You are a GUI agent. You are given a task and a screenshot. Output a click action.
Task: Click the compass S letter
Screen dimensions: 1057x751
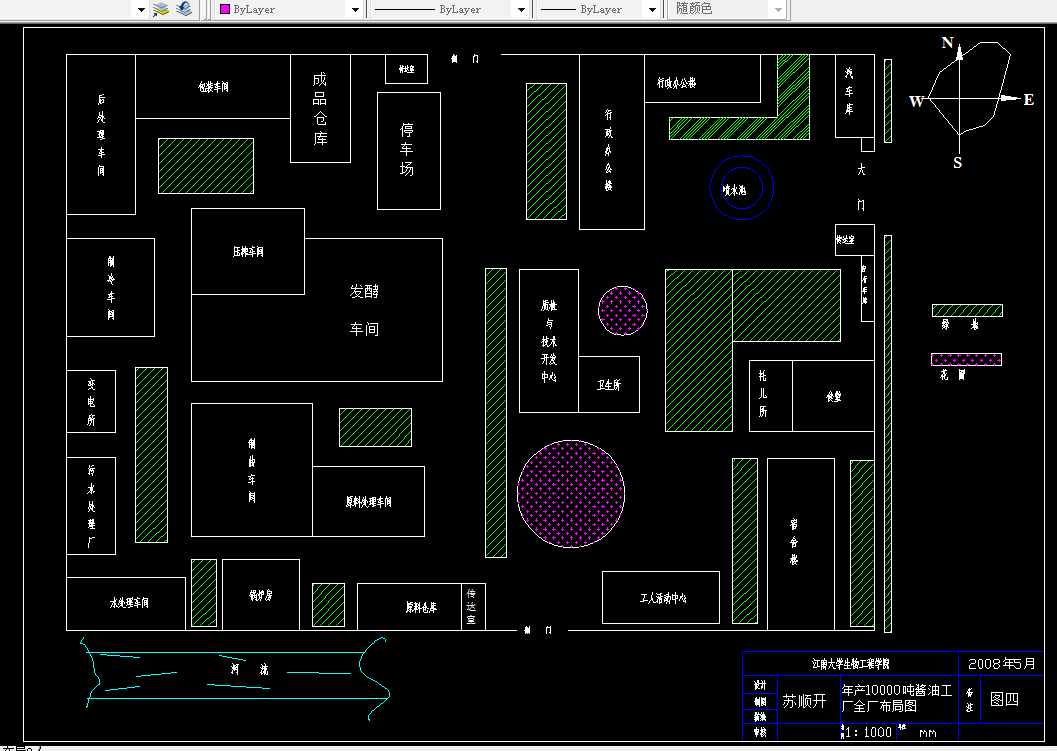click(957, 162)
